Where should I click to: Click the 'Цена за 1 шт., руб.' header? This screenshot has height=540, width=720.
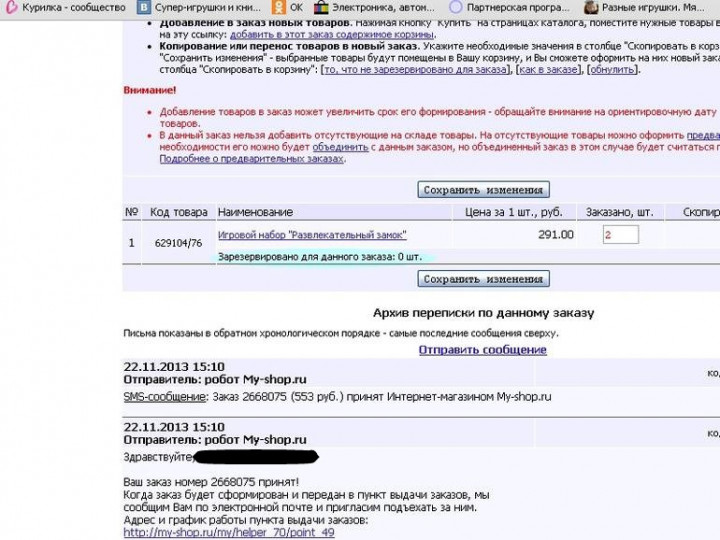513,212
